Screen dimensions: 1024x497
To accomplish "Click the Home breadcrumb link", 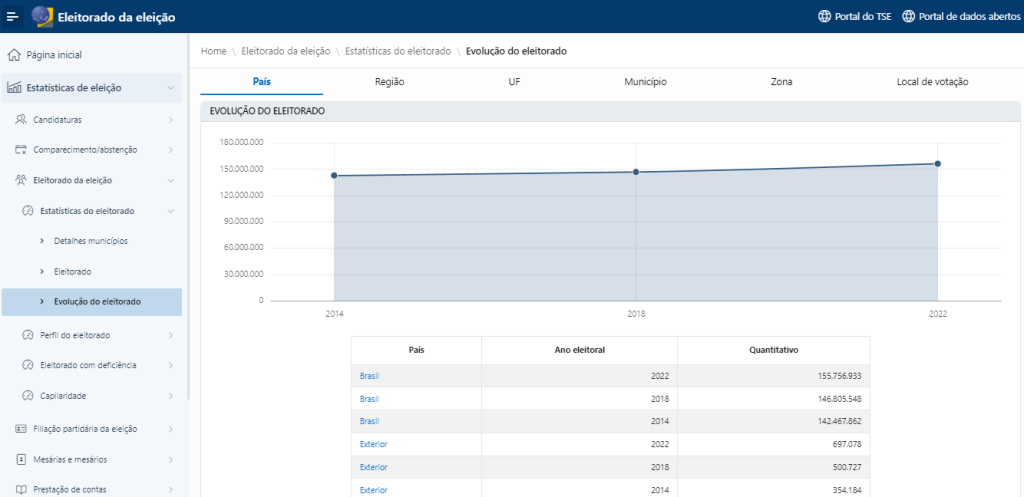I will point(213,50).
